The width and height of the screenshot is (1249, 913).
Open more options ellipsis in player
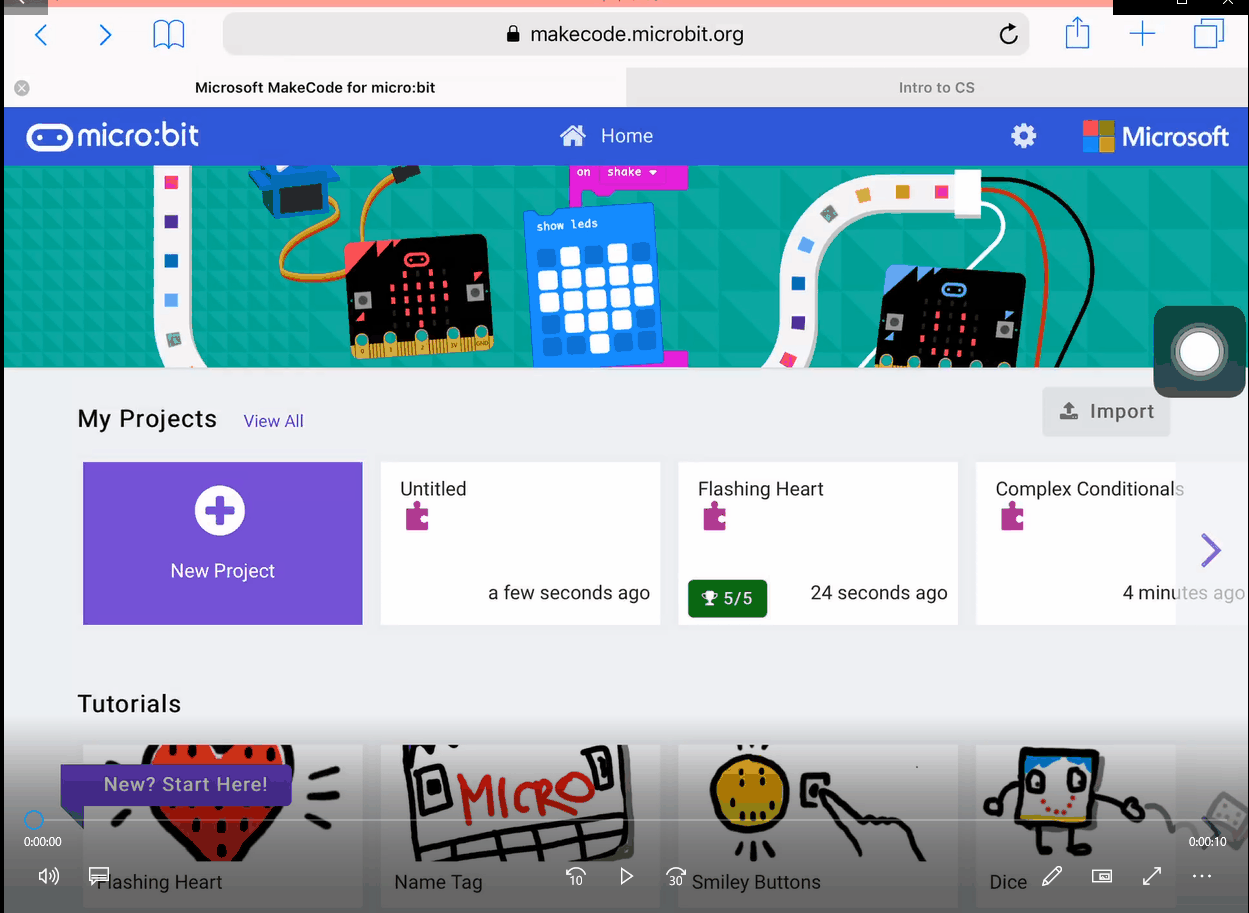pyautogui.click(x=1202, y=876)
